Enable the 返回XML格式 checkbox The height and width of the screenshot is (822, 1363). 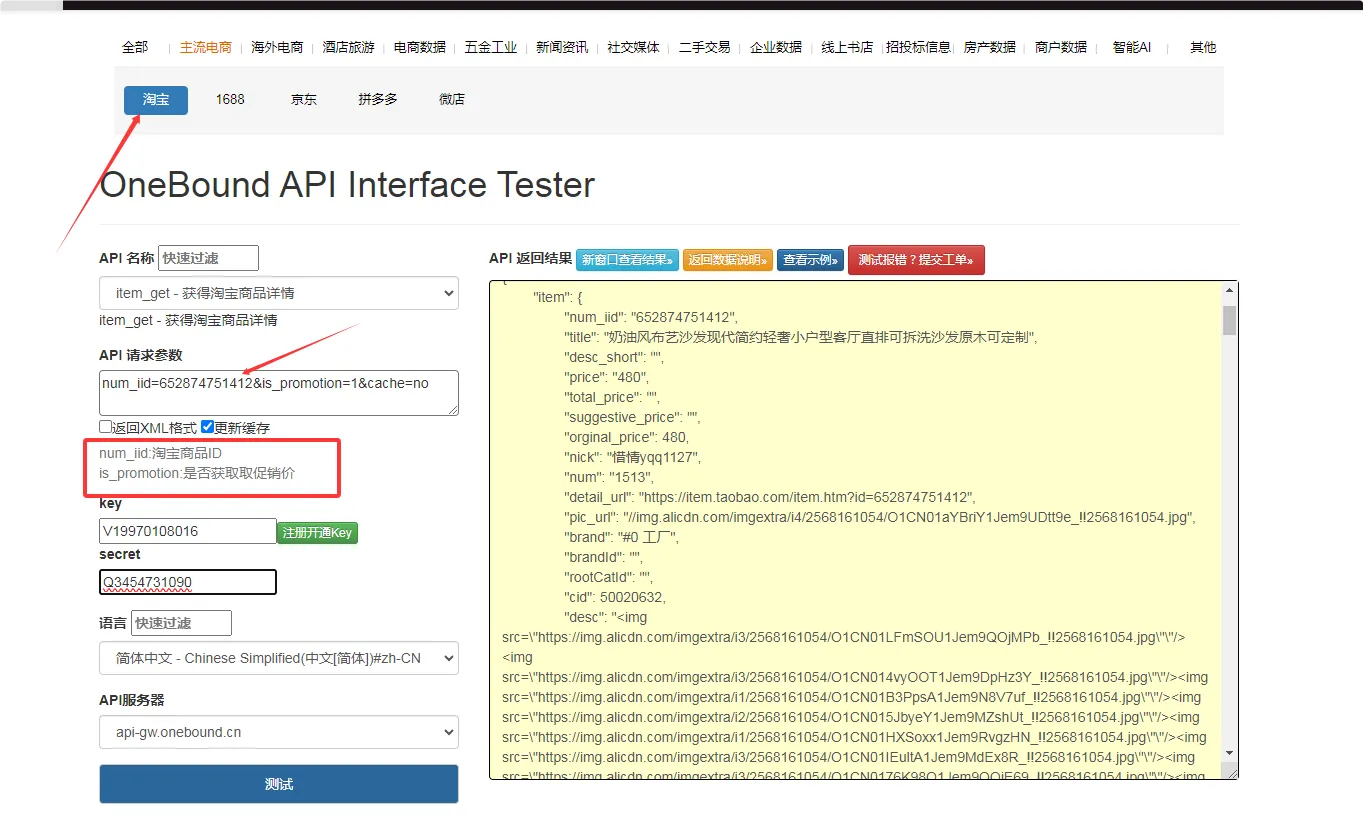pos(106,427)
